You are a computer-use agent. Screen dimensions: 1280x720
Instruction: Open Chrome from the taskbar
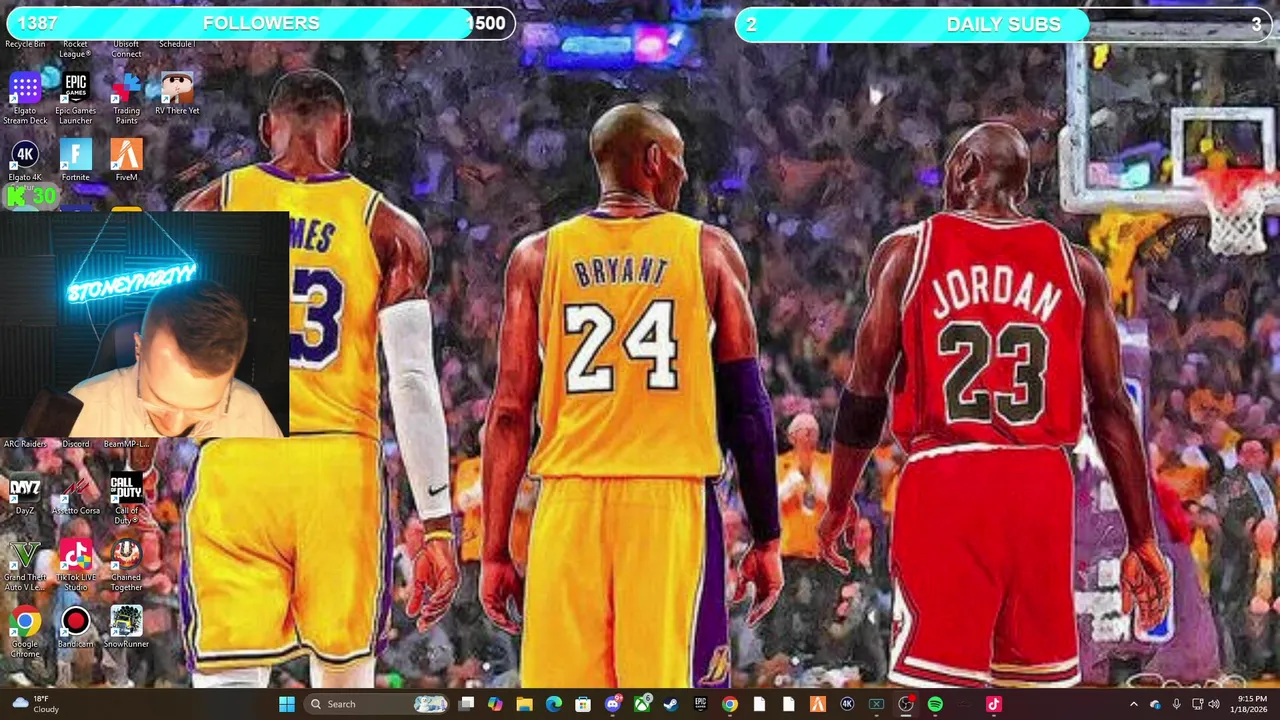(x=730, y=704)
